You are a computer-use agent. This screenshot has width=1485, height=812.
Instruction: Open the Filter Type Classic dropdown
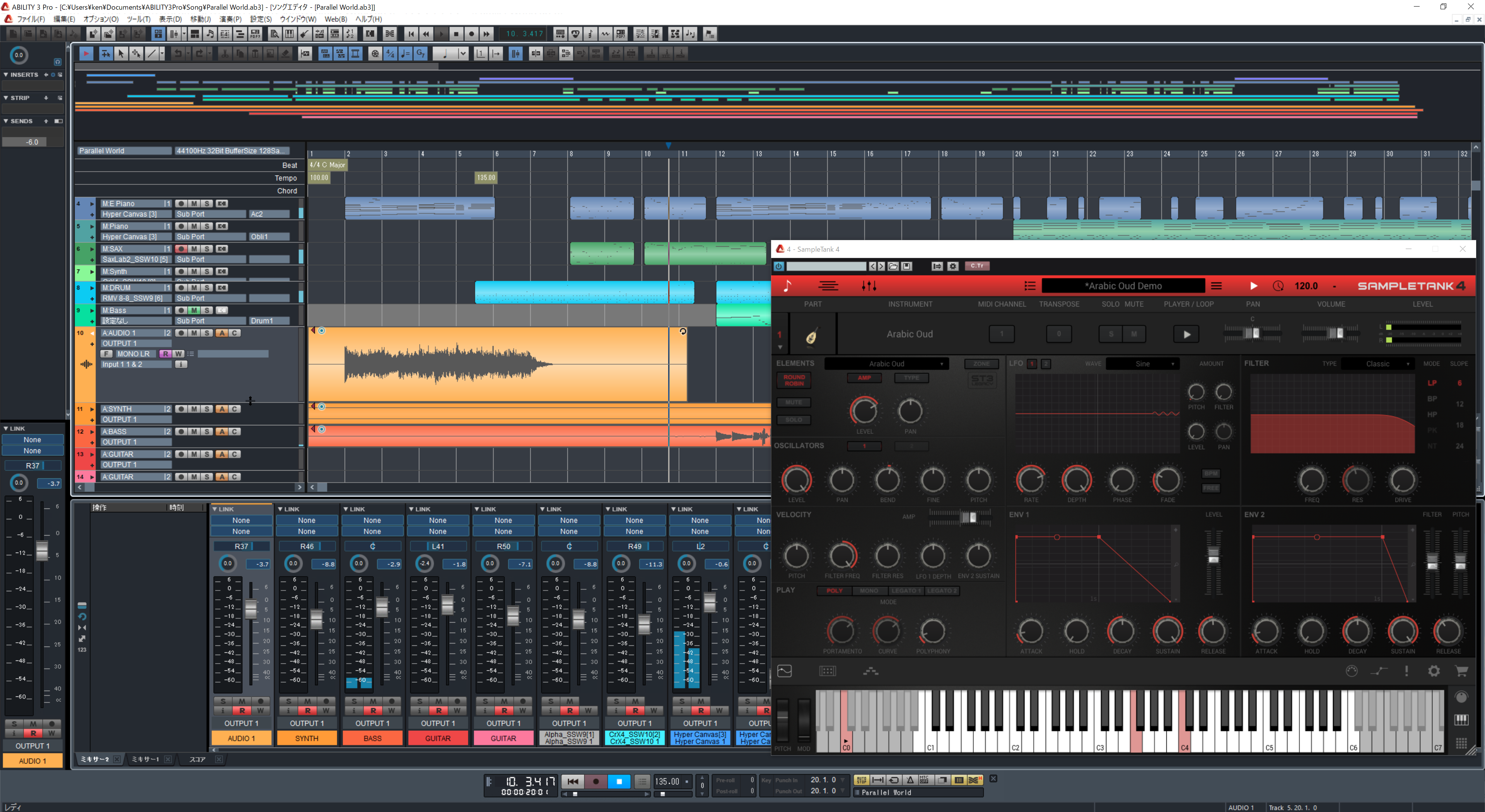click(1377, 363)
